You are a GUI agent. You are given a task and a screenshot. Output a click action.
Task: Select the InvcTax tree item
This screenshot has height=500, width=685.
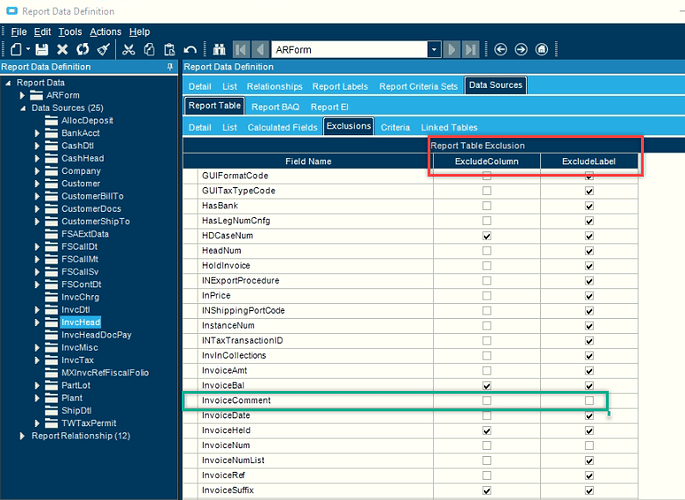coord(77,360)
